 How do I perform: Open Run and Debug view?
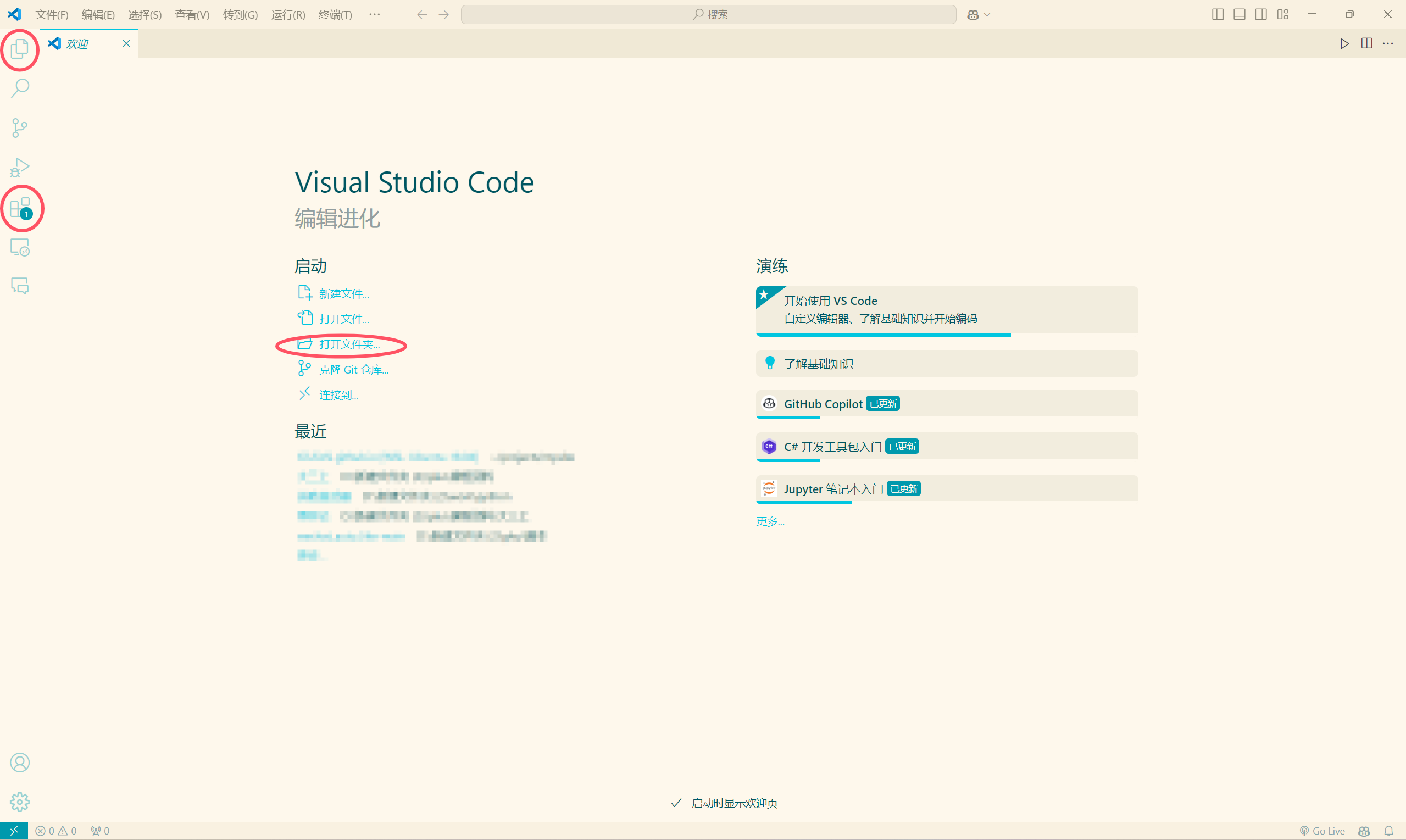point(20,168)
